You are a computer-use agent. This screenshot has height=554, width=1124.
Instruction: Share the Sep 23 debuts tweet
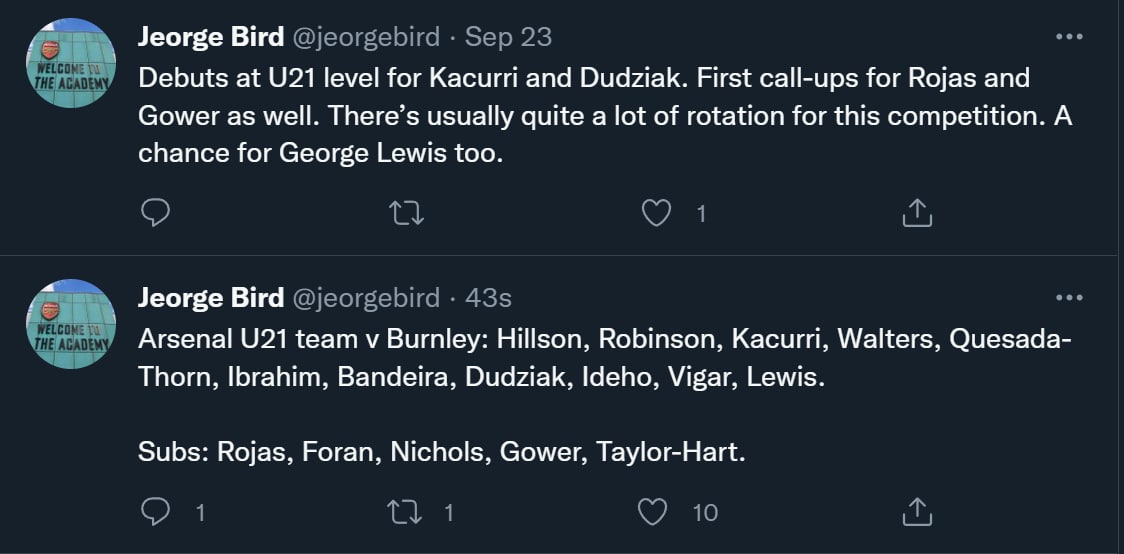coord(917,213)
